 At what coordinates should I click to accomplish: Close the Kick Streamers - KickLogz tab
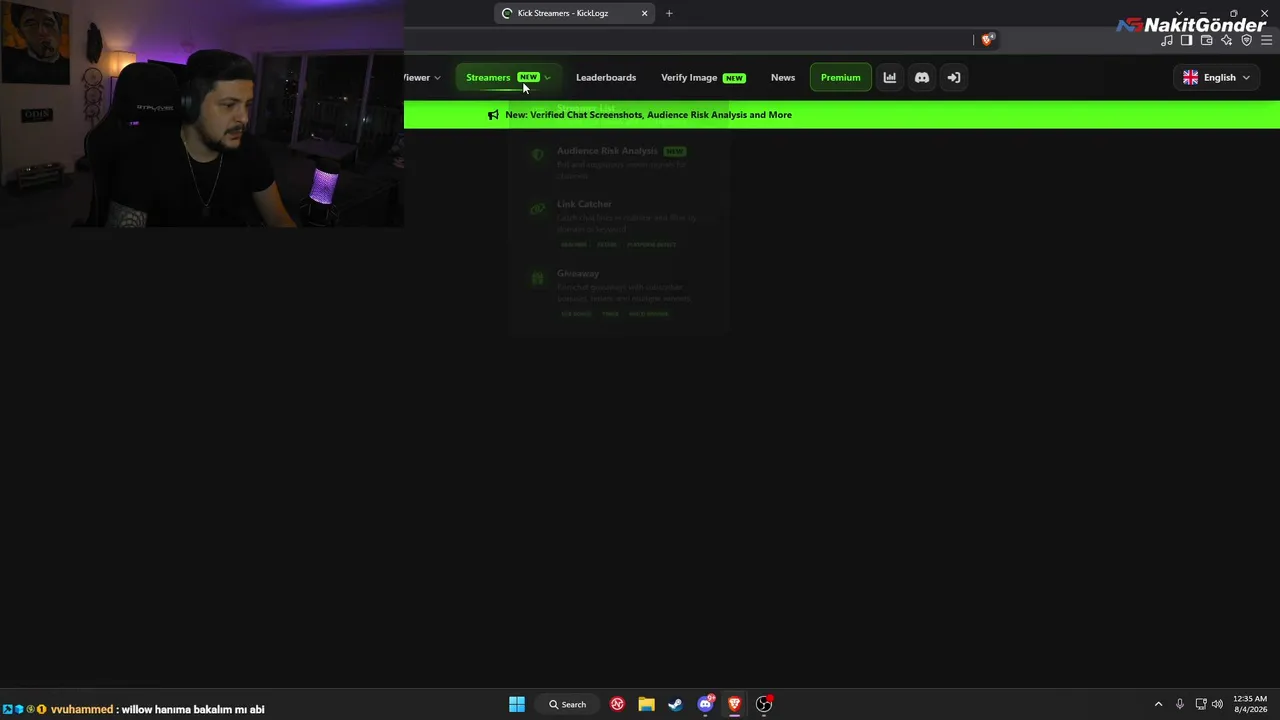pyautogui.click(x=644, y=13)
